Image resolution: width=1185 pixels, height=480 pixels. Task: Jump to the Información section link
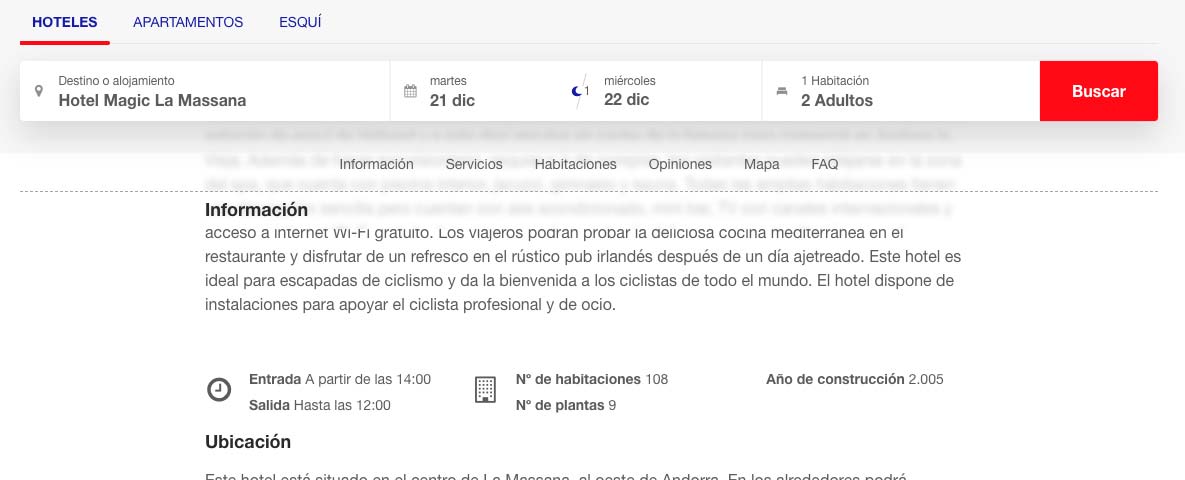376,164
